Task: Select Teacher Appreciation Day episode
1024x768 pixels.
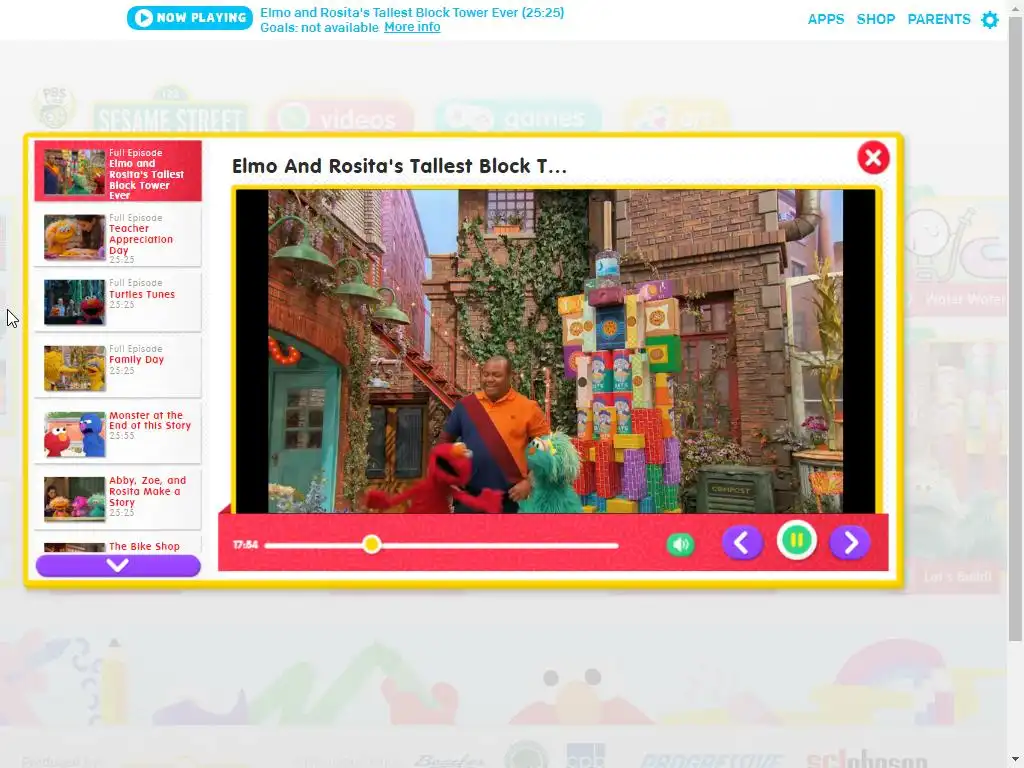Action: 118,237
